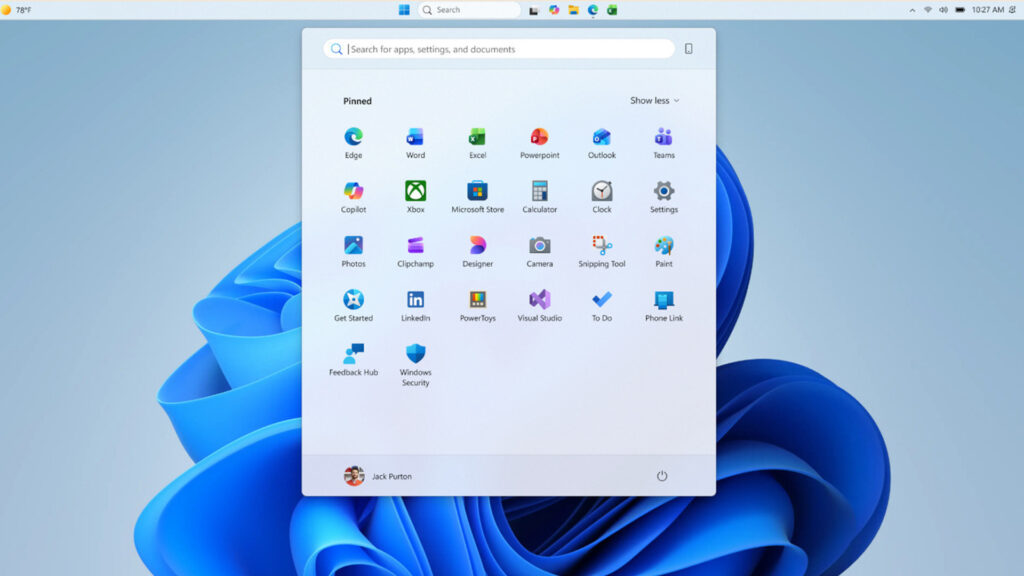1024x576 pixels.
Task: Open Settings from the pinned apps
Action: pyautogui.click(x=664, y=197)
